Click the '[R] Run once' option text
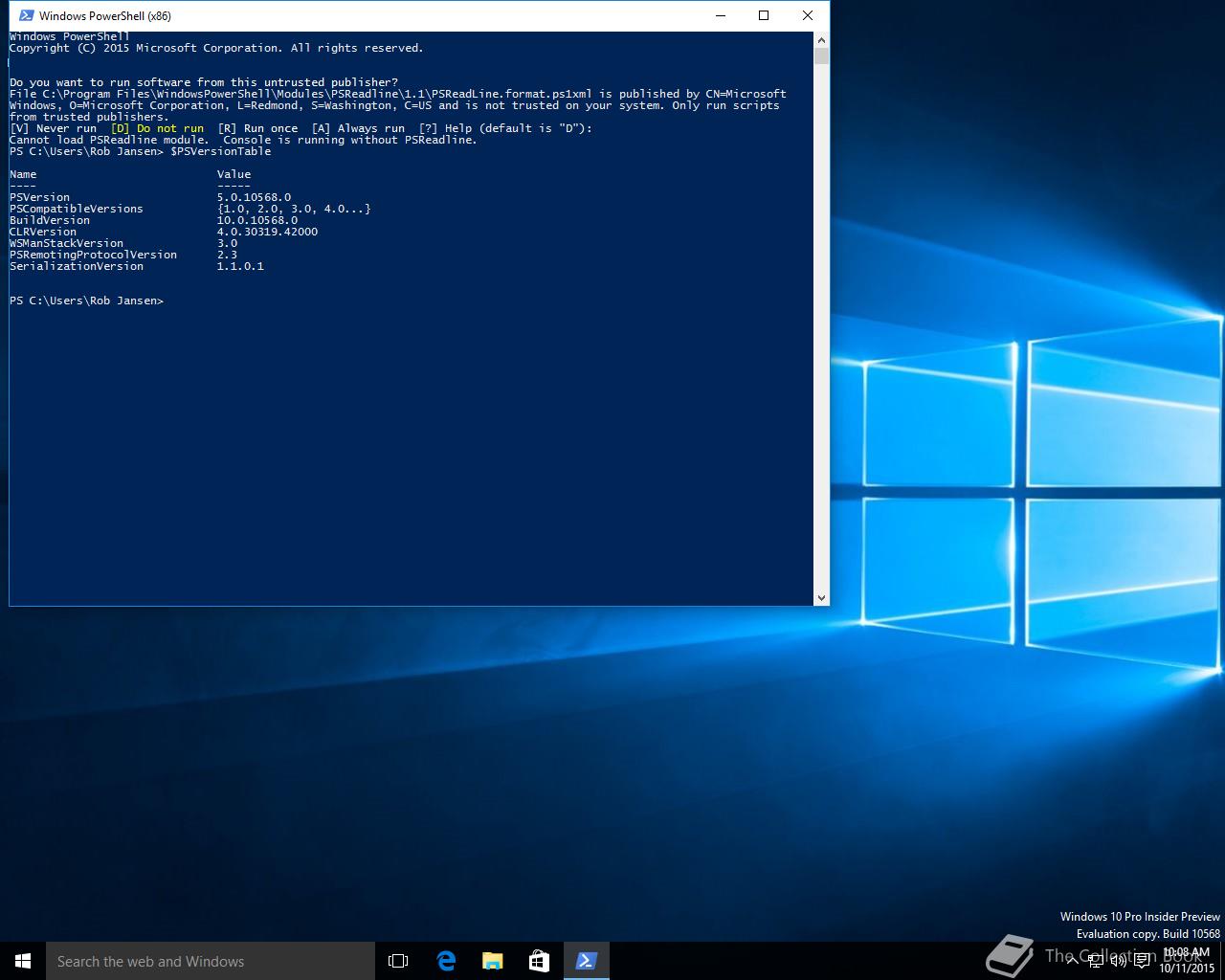The image size is (1225, 980). [257, 128]
